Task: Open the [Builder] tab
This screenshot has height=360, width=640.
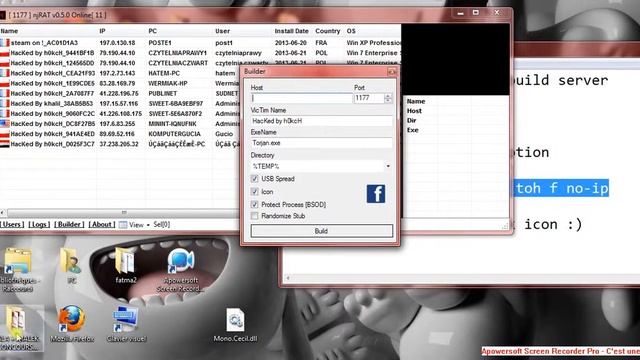Action: [x=69, y=224]
